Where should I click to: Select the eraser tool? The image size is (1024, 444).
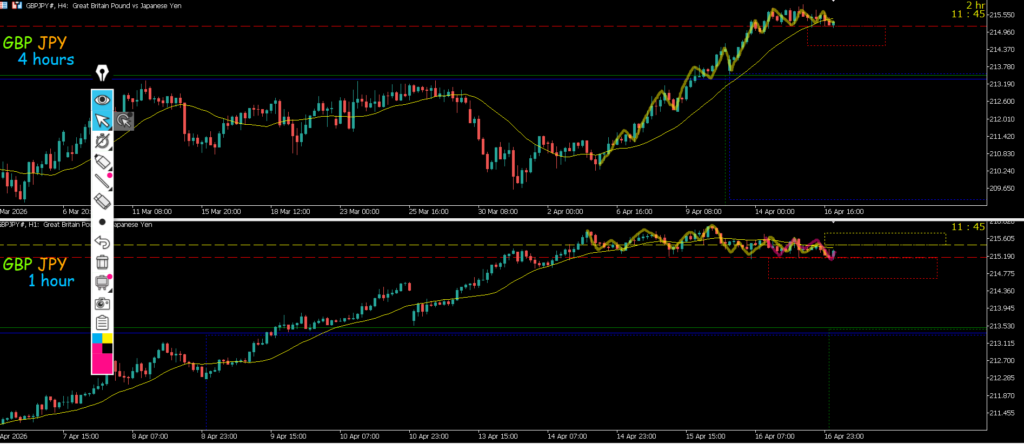coord(102,201)
